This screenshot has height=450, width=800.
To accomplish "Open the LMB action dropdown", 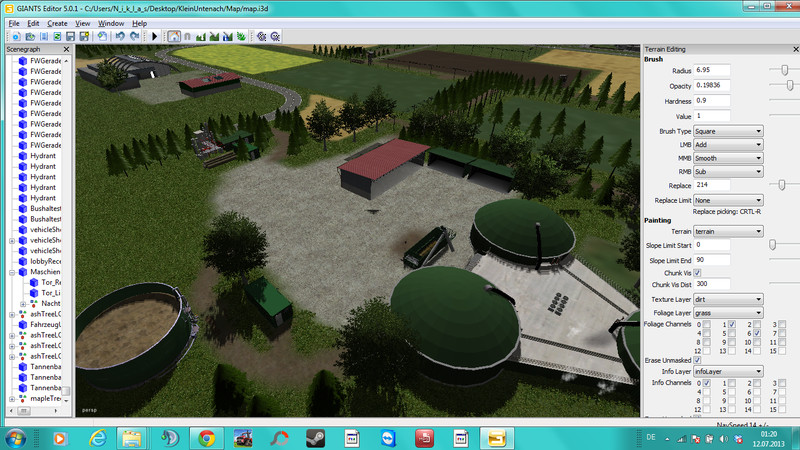I will pyautogui.click(x=728, y=145).
